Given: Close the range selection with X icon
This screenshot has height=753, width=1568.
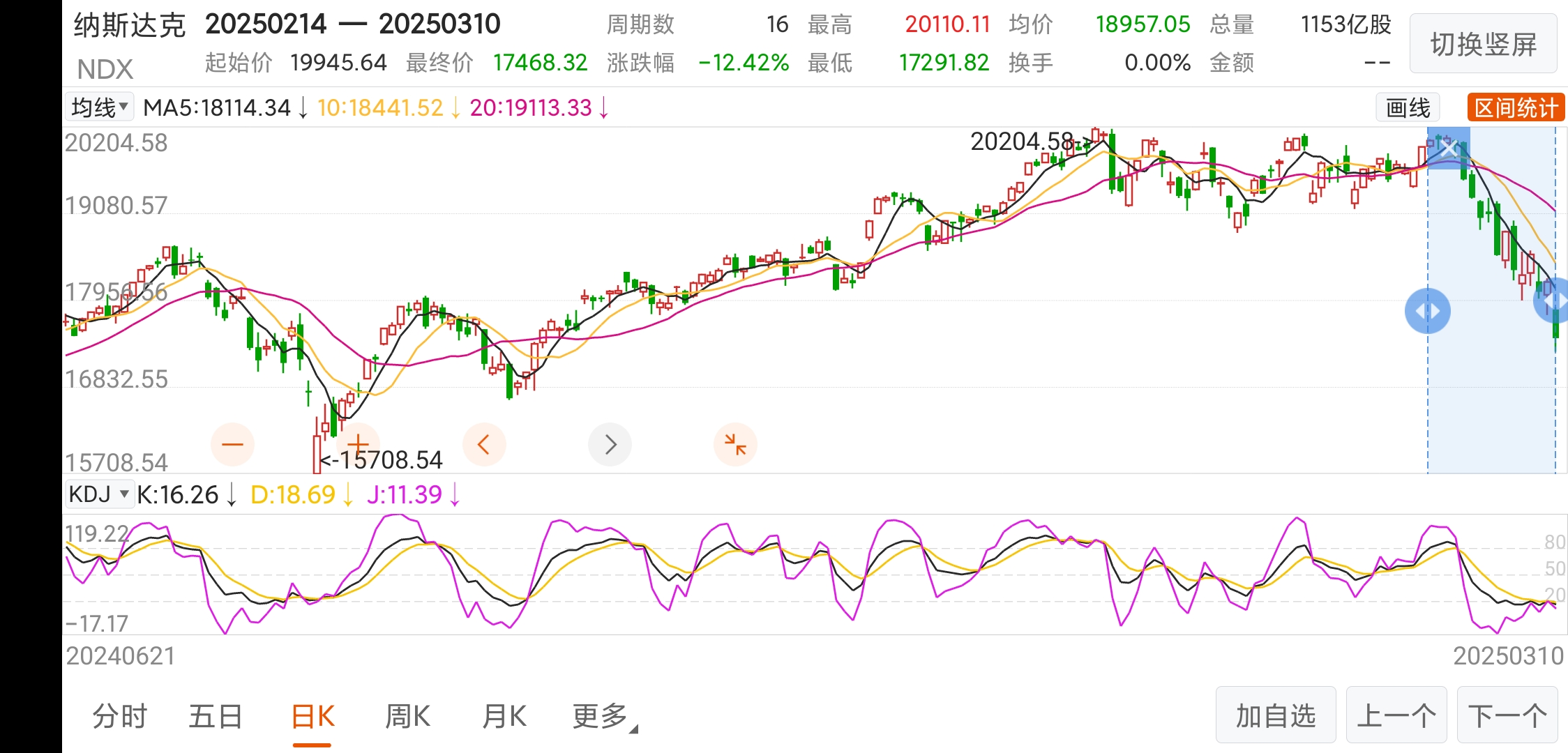Looking at the screenshot, I should 1449,148.
